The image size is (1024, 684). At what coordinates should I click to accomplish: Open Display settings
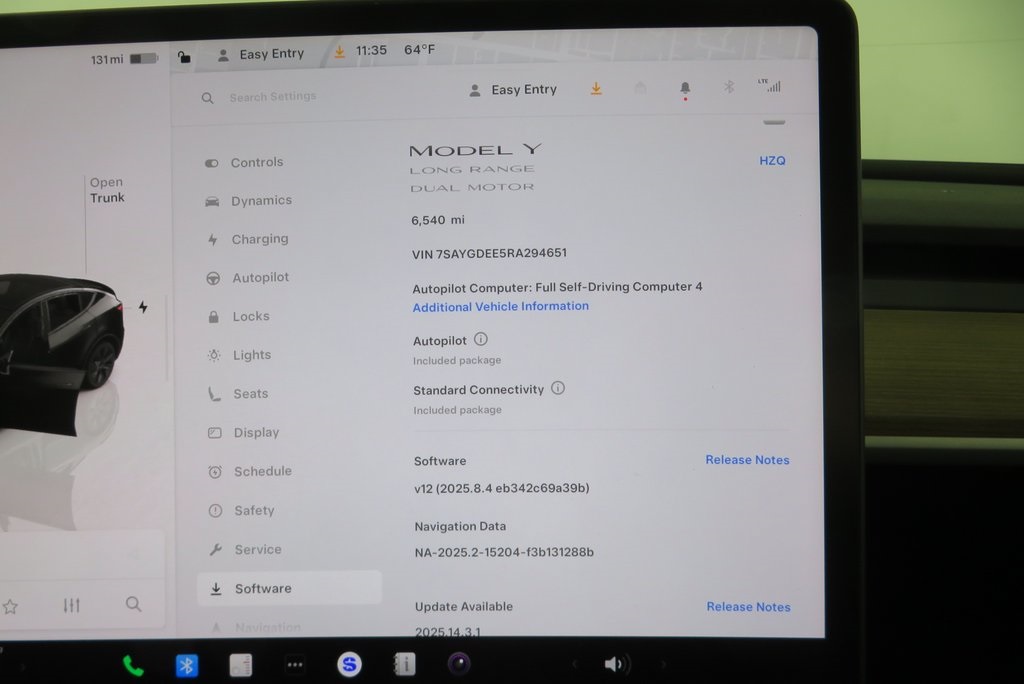(244, 432)
